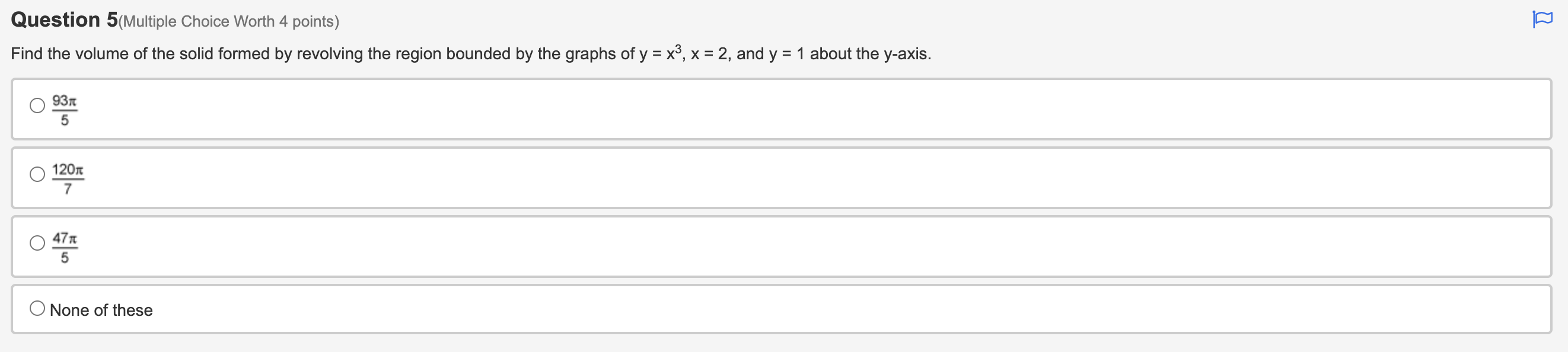Click the flag icon to mark Question 5

click(x=1542, y=18)
